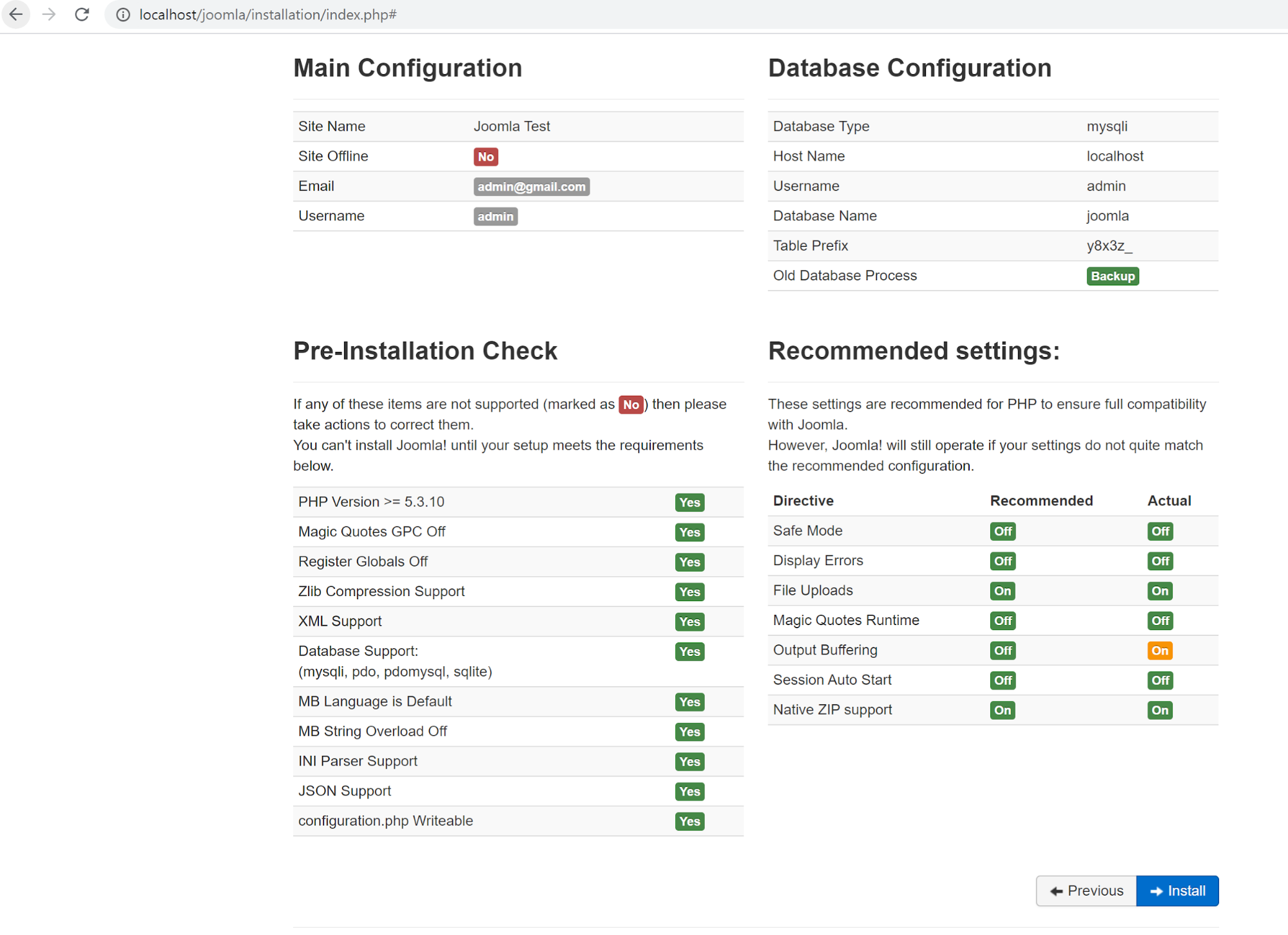Click the Joomla Test site name value
The width and height of the screenshot is (1288, 935).
click(512, 126)
